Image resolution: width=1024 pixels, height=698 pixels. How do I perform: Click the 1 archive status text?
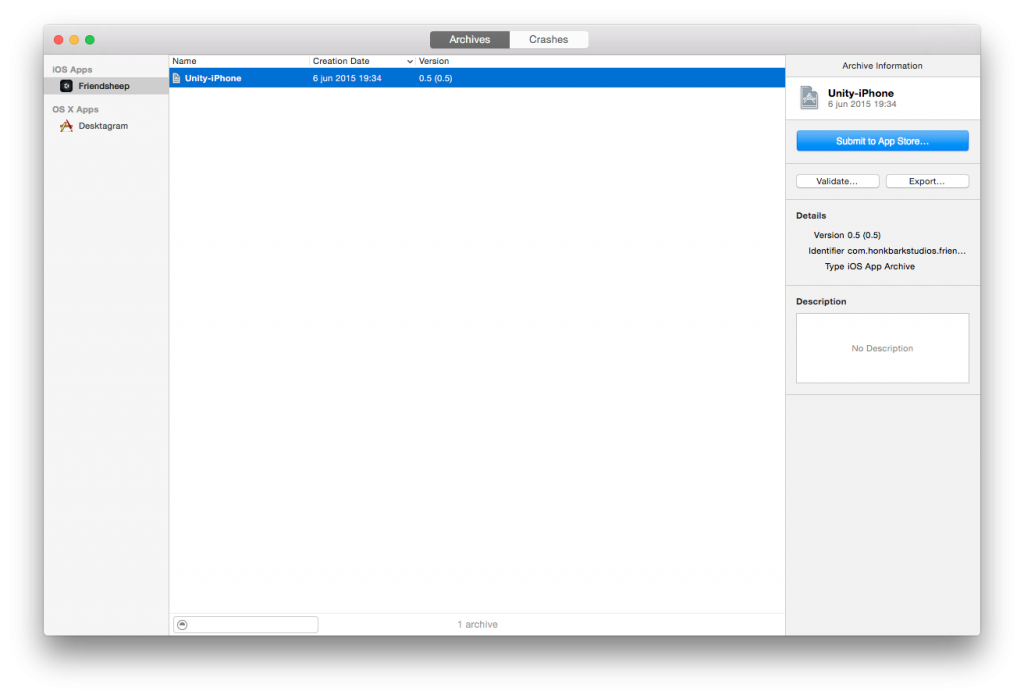[x=477, y=624]
